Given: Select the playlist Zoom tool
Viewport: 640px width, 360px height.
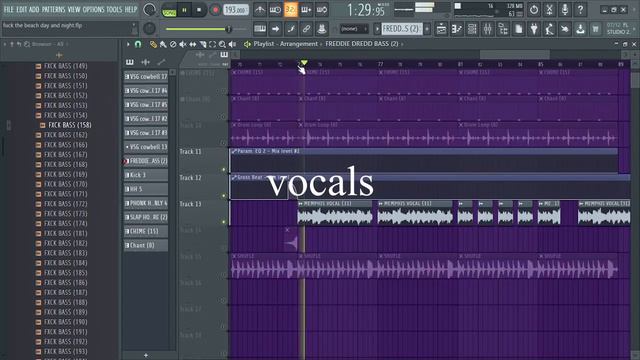Looking at the screenshot, I should (x=222, y=44).
